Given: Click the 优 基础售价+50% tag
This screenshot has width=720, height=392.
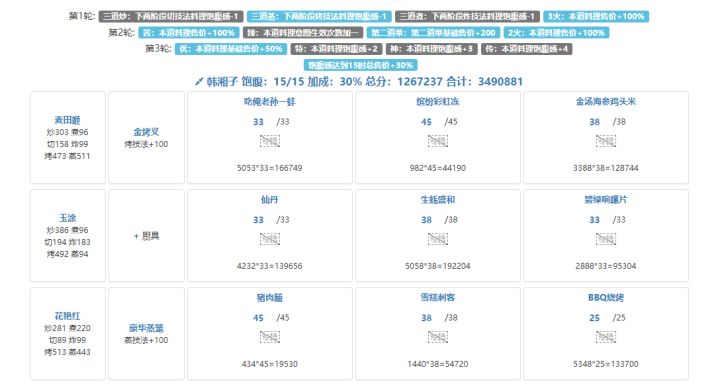Looking at the screenshot, I should pos(231,49).
